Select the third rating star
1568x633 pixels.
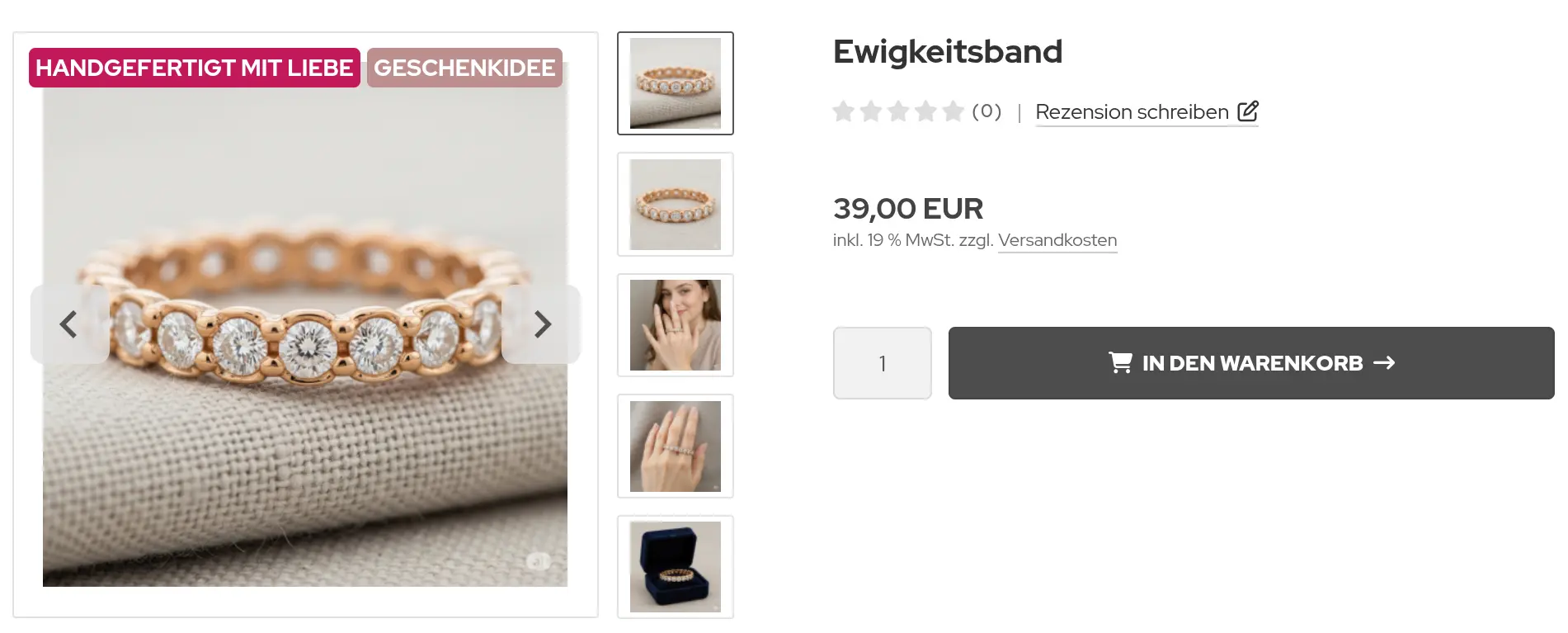point(898,111)
